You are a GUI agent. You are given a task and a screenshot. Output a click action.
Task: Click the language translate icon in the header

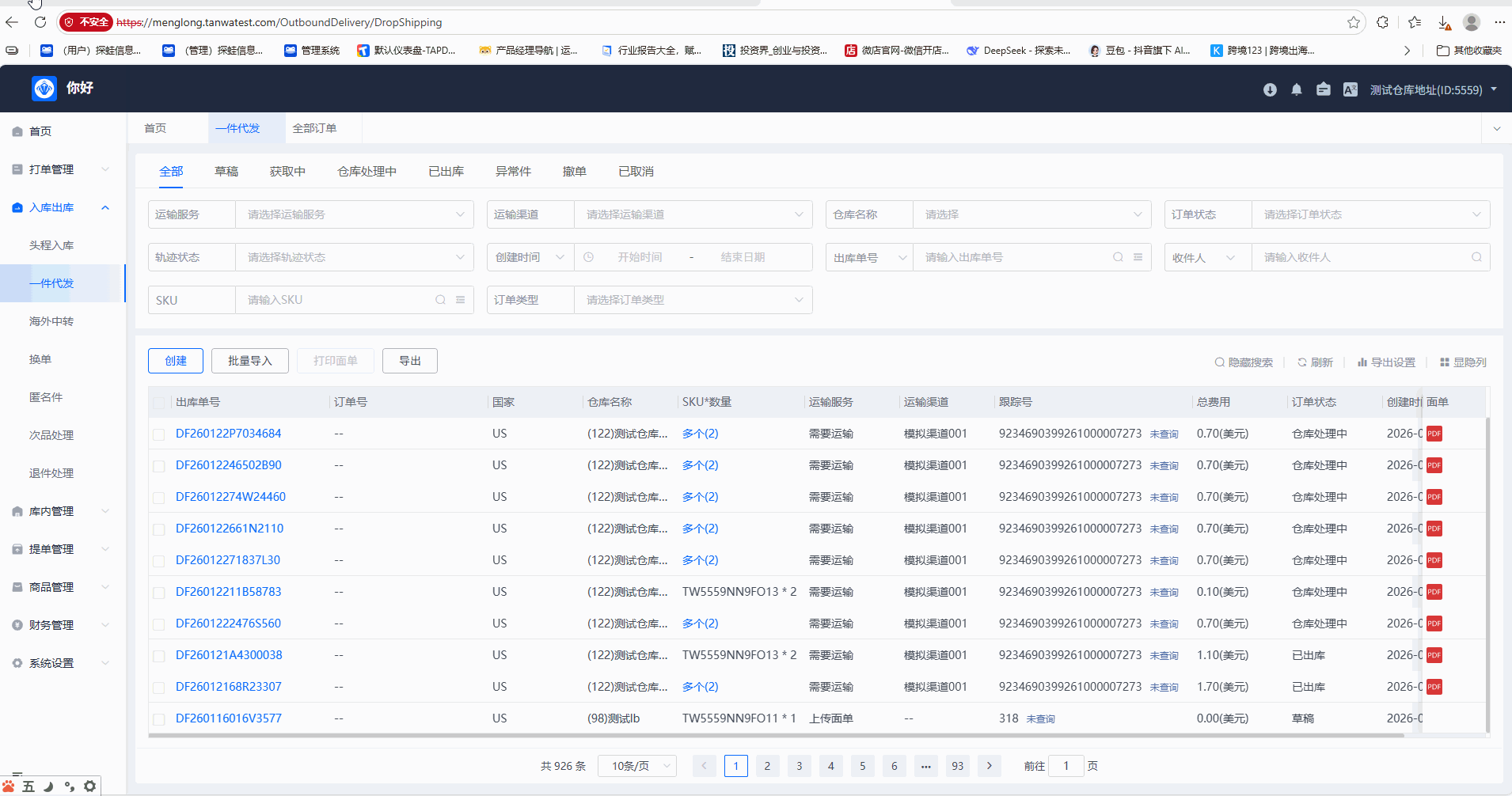[x=1351, y=90]
